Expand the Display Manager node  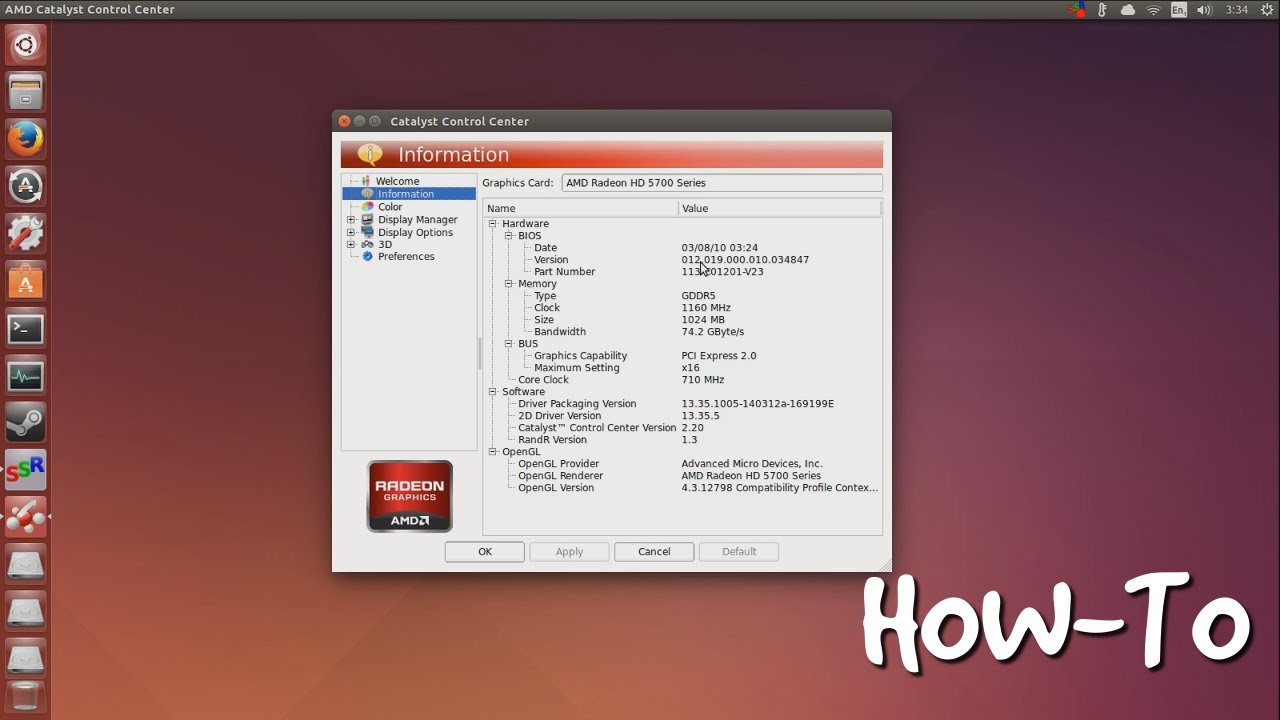[351, 220]
